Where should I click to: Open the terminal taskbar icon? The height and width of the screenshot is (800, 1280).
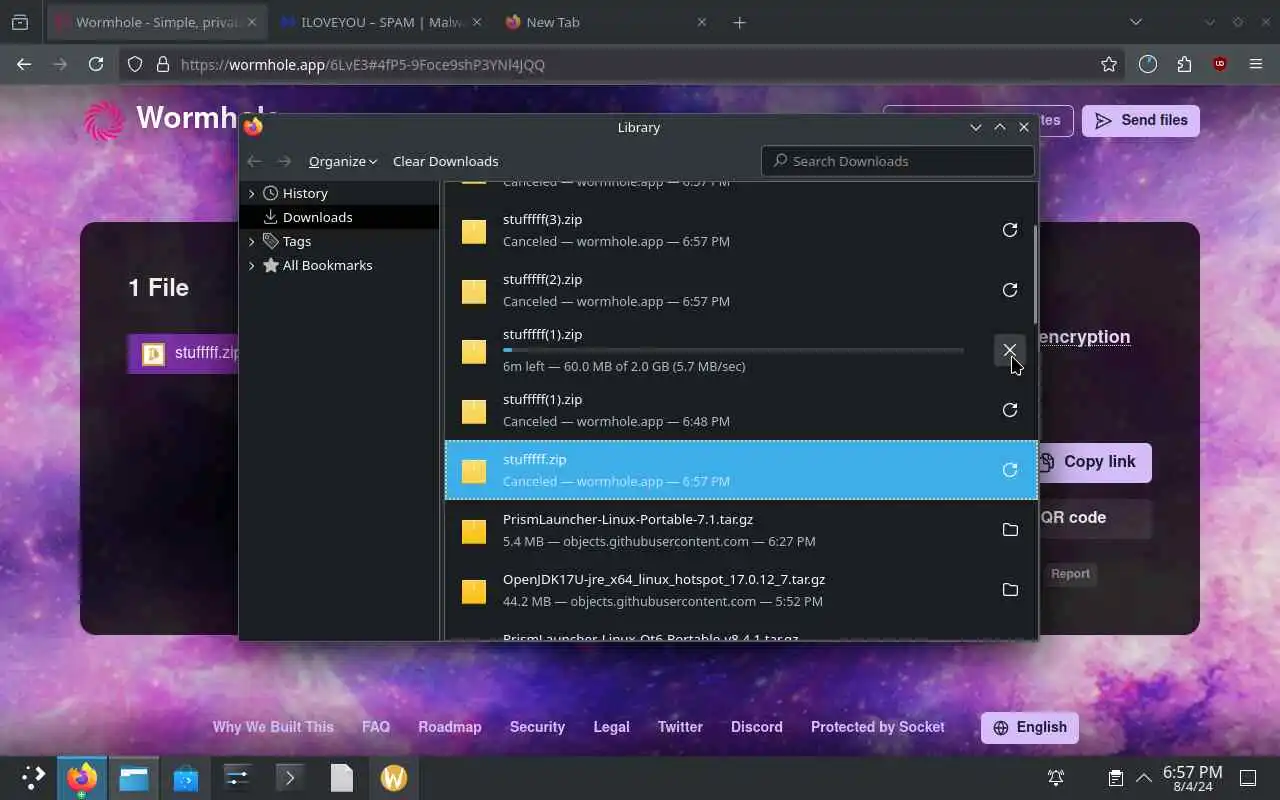(x=289, y=778)
